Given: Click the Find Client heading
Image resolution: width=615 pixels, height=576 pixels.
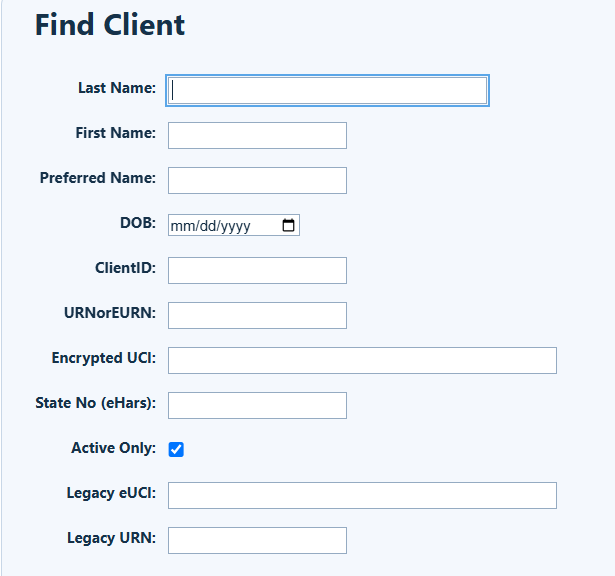Looking at the screenshot, I should pyautogui.click(x=110, y=25).
